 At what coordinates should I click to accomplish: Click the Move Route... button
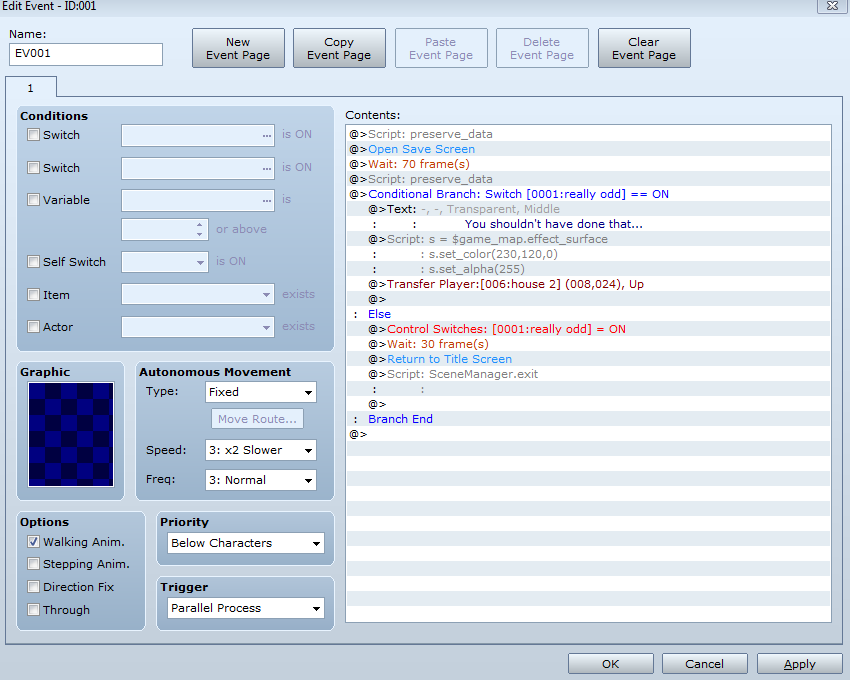click(x=257, y=419)
